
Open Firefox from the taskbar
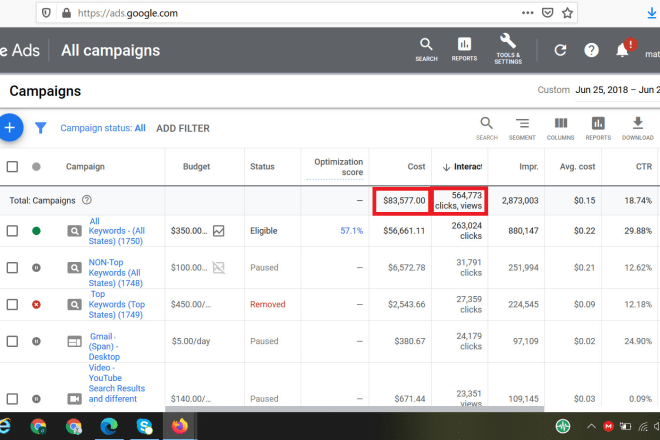(x=180, y=426)
